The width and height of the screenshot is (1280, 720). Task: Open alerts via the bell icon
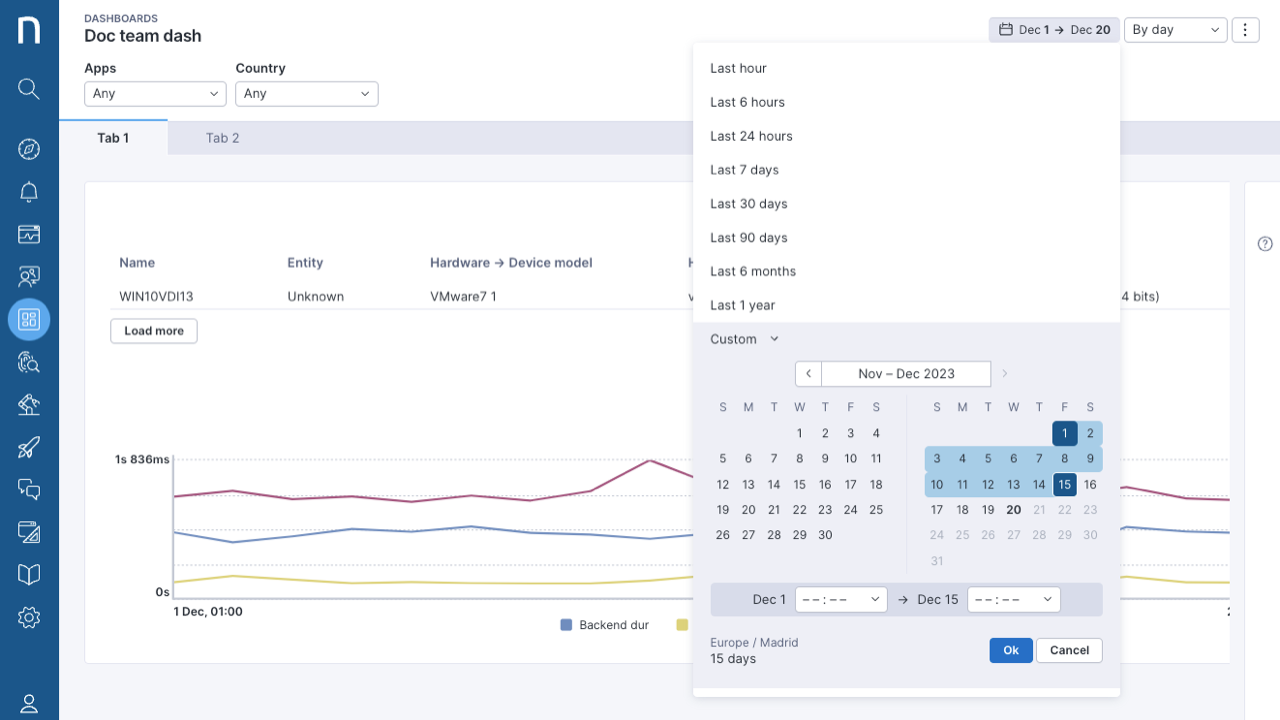(29, 192)
